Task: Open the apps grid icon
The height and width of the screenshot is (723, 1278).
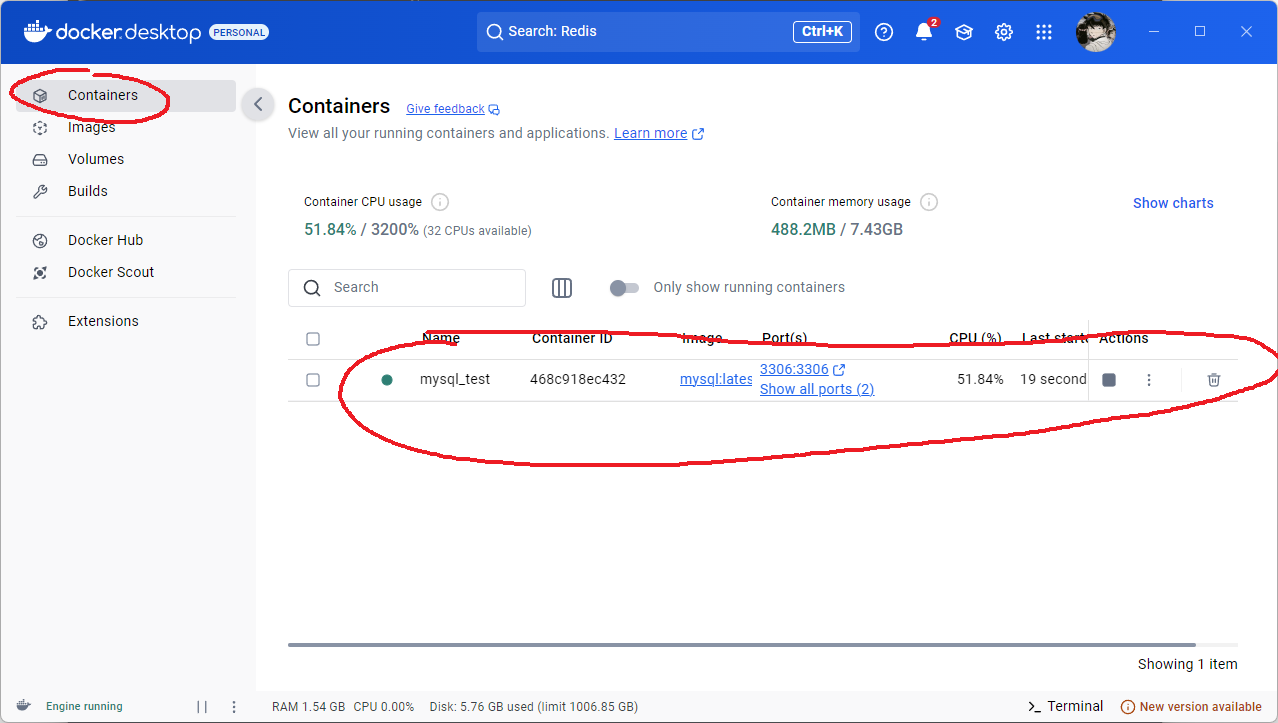Action: 1044,32
